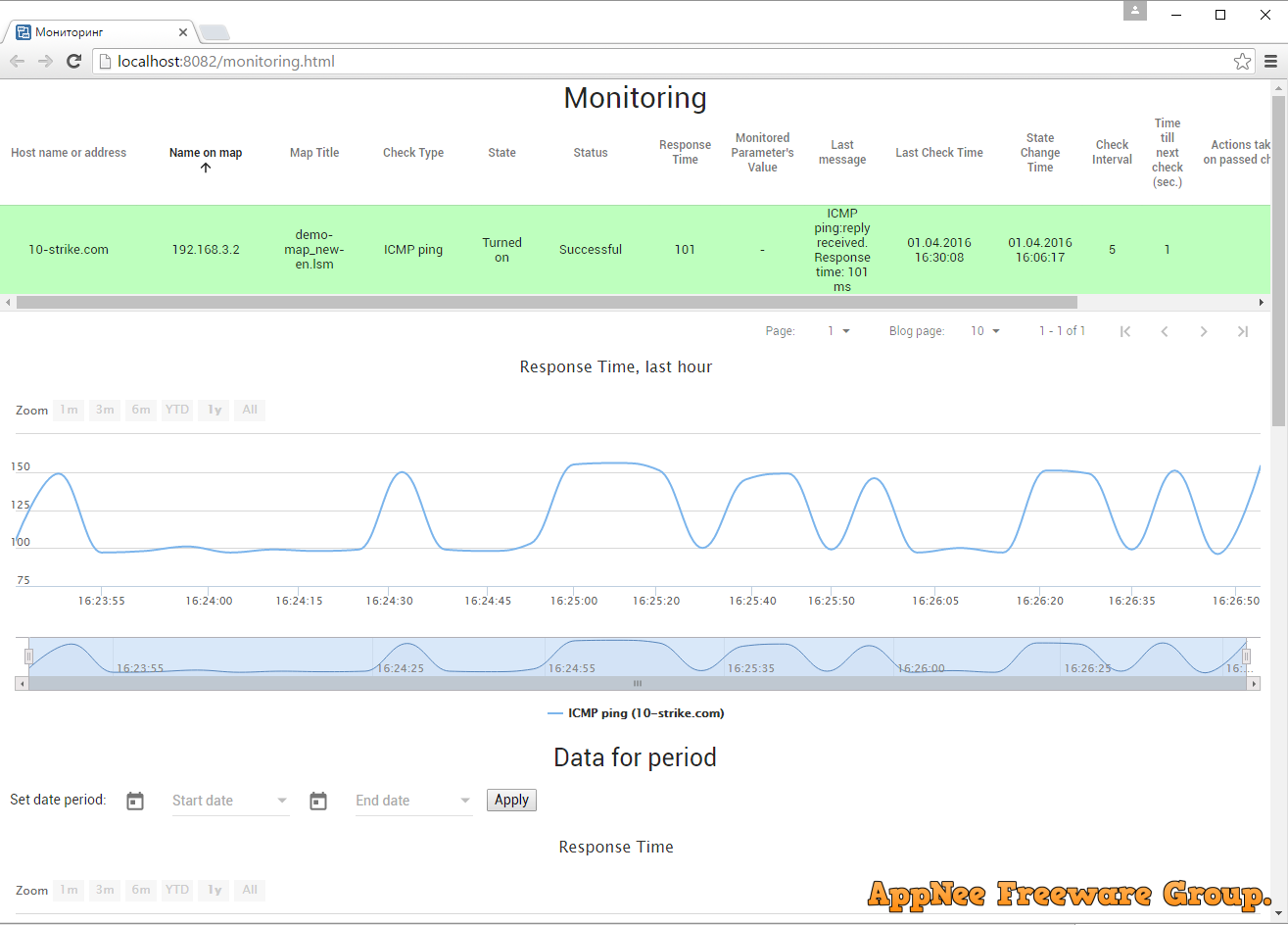1288x925 pixels.
Task: Click the YTD zoom button in last hour chart
Action: tap(177, 410)
